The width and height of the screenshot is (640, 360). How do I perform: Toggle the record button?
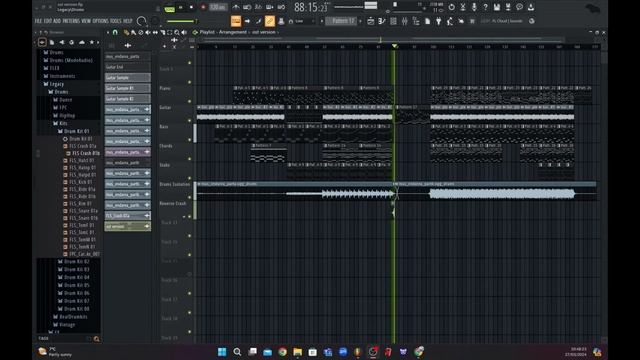(203, 7)
